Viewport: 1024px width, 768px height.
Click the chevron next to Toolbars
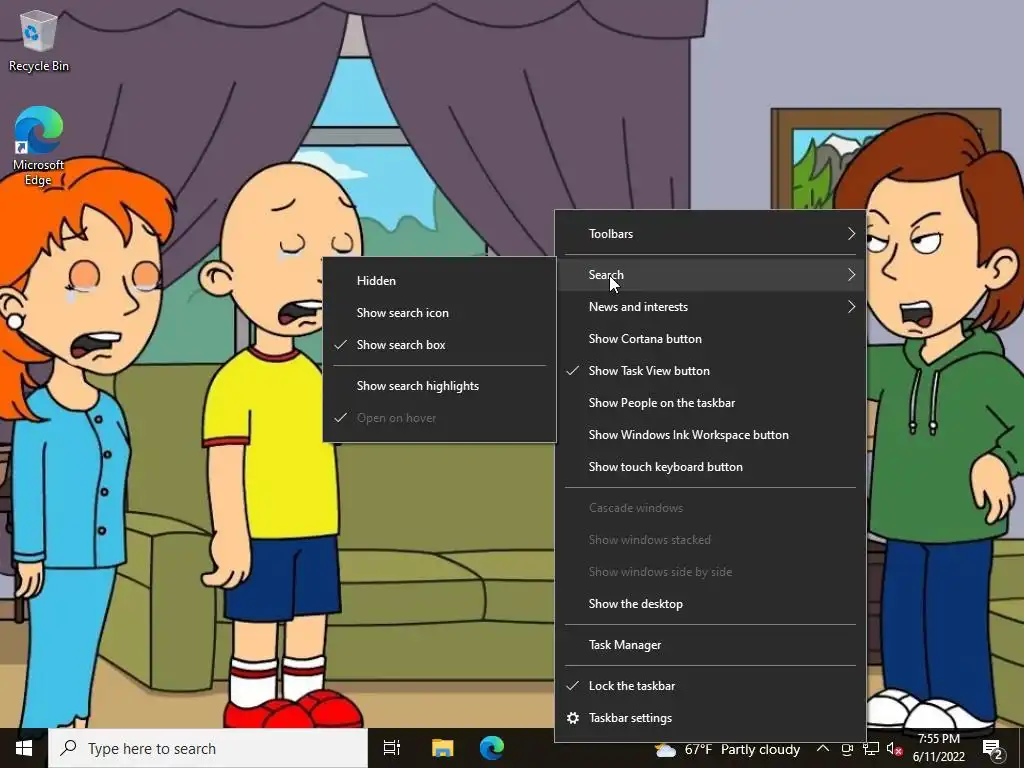click(x=851, y=234)
